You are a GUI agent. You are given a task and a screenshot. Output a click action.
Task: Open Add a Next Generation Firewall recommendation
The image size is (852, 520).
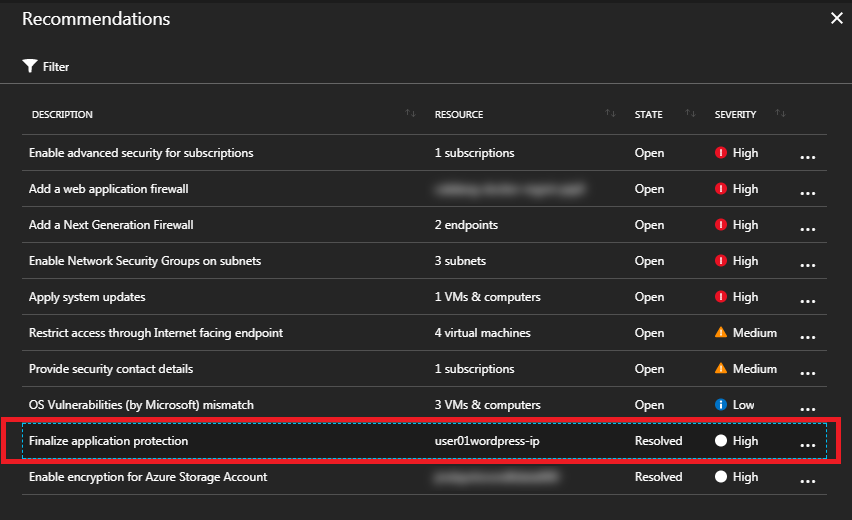coord(111,225)
